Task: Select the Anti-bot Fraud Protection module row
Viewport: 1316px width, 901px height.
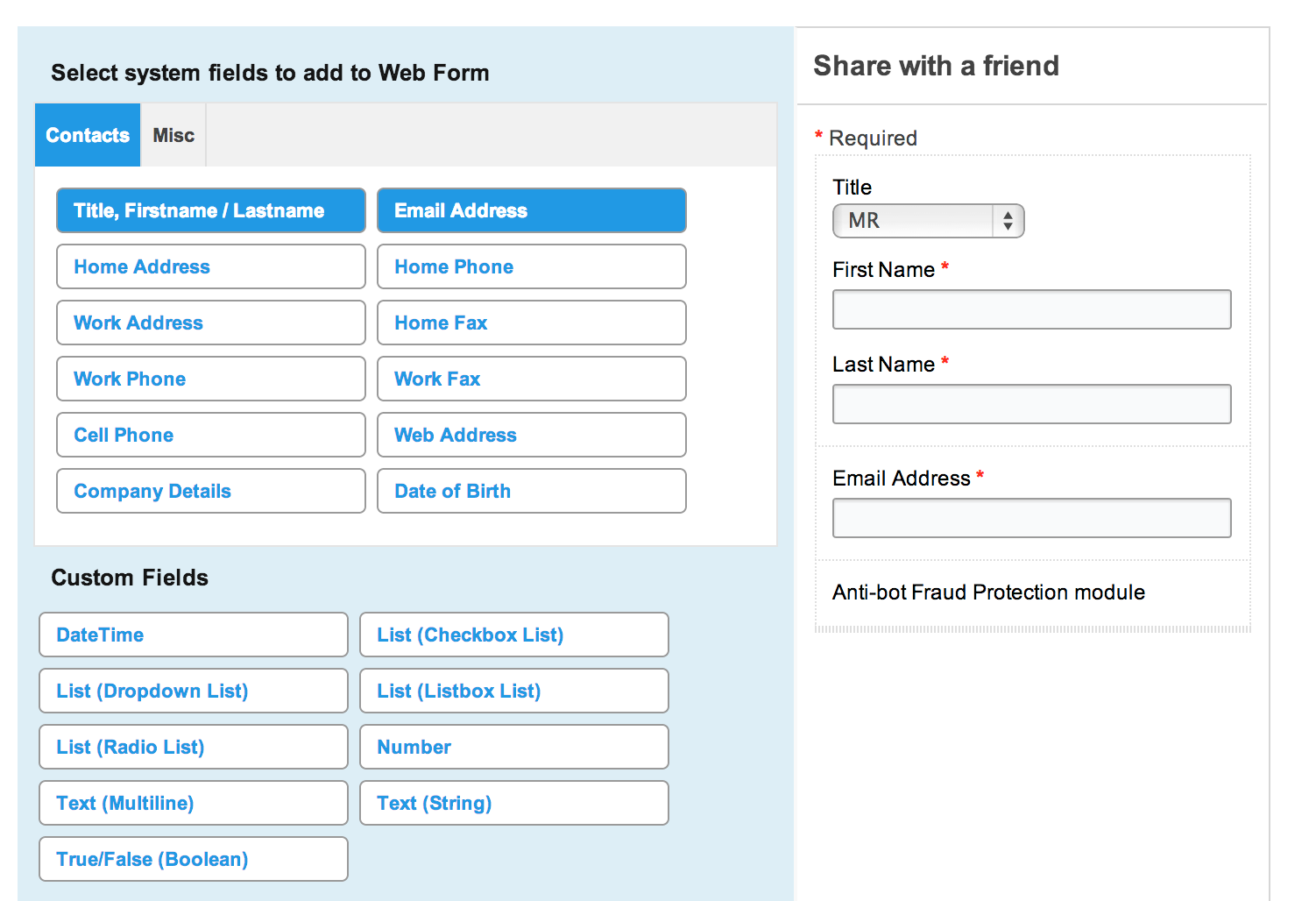Action: (x=988, y=592)
